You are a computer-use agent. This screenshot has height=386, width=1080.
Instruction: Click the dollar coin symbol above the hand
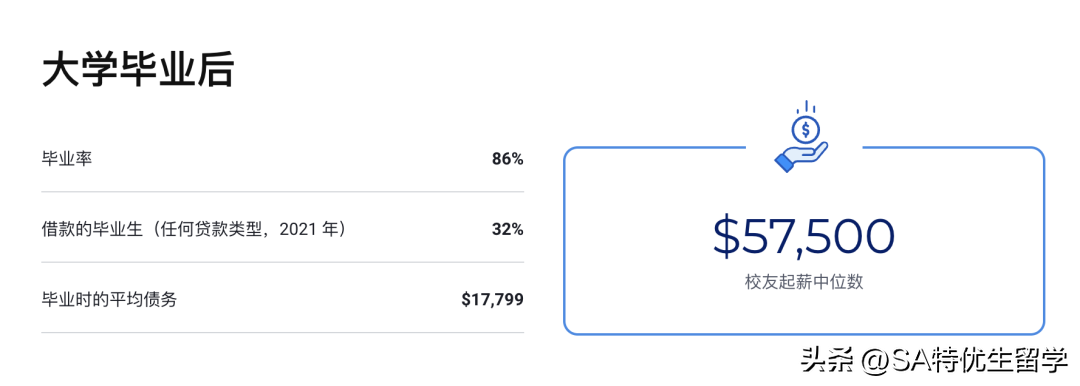point(805,129)
